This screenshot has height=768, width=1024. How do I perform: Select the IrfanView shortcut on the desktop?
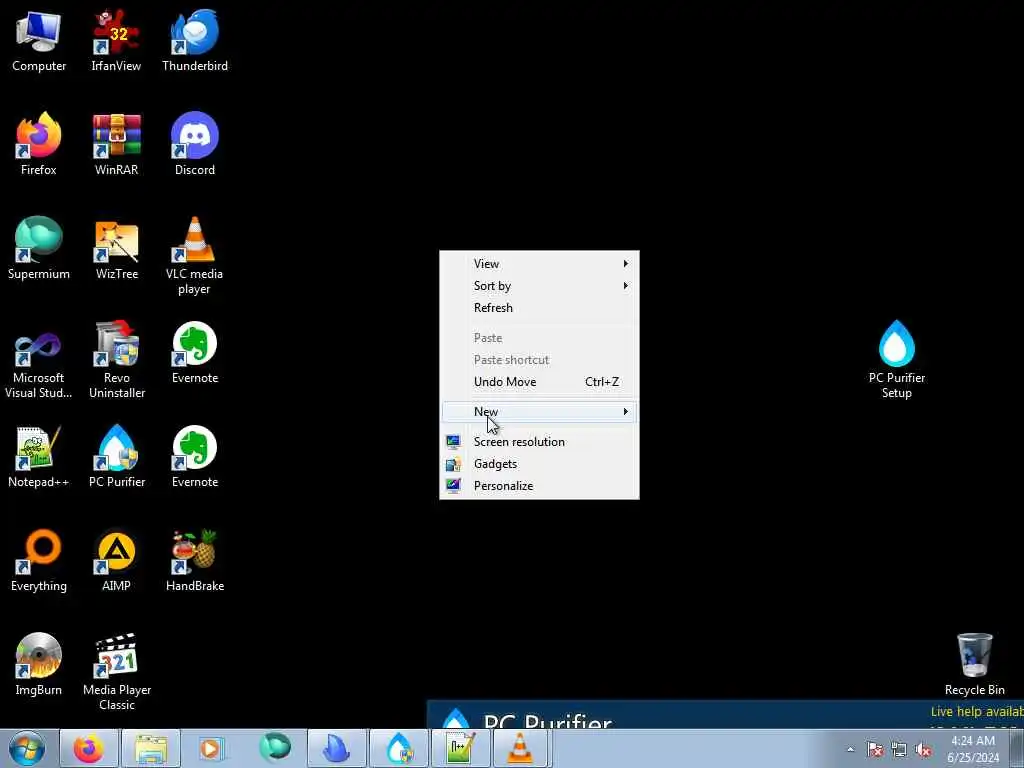pos(116,40)
